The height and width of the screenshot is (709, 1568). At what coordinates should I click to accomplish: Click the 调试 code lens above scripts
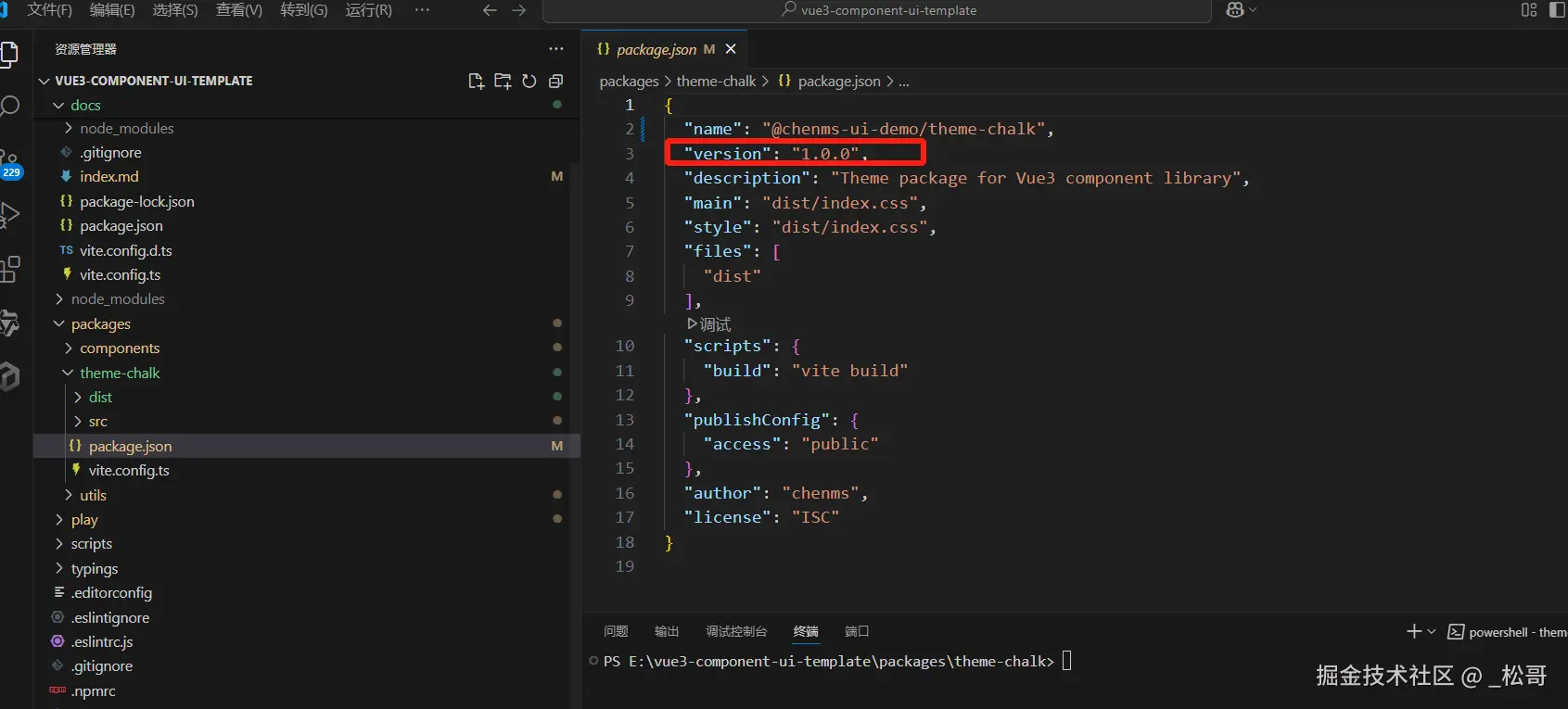(710, 324)
